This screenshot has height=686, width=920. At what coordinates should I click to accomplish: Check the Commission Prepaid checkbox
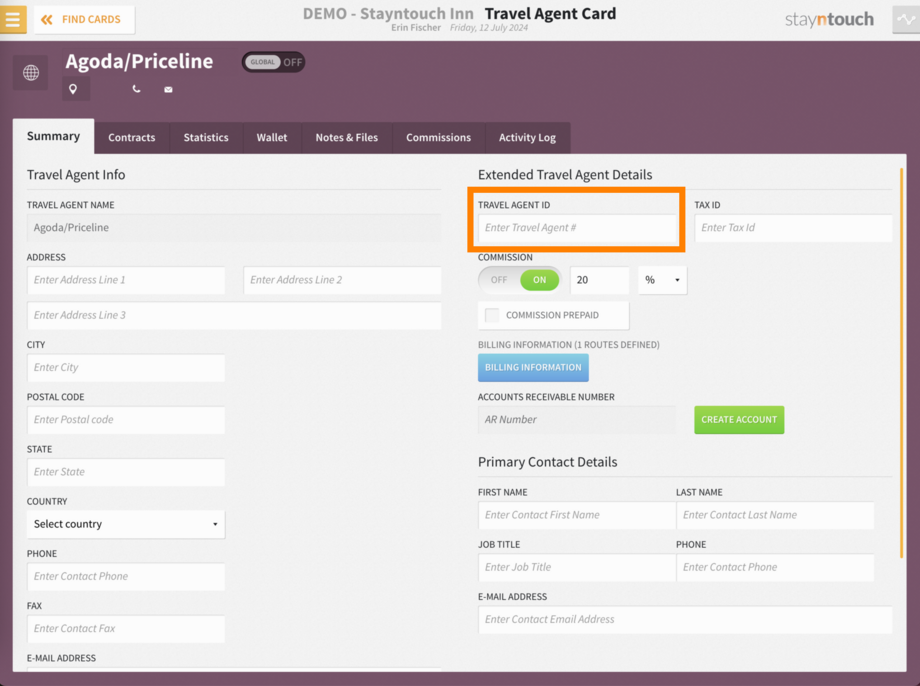pos(492,315)
